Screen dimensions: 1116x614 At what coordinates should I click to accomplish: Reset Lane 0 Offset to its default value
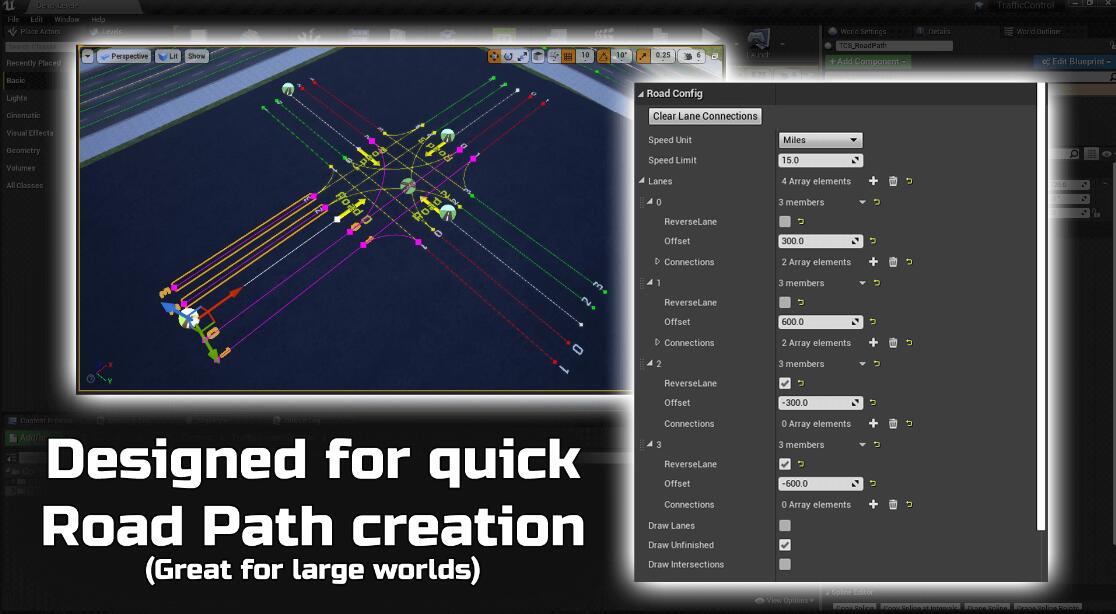pyautogui.click(x=873, y=241)
